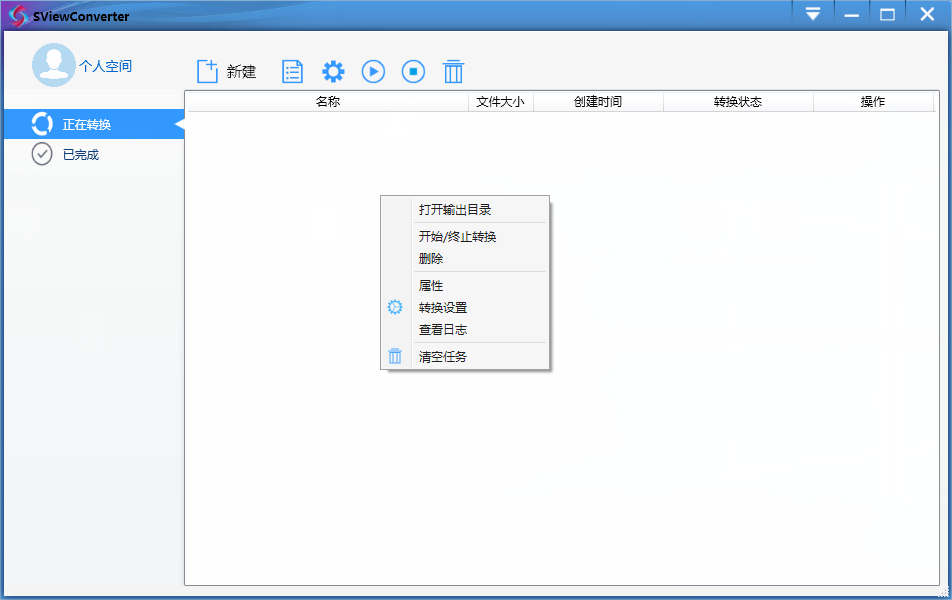Image resolution: width=952 pixels, height=600 pixels.
Task: Select the 正在转换 sidebar tab
Action: 87,125
